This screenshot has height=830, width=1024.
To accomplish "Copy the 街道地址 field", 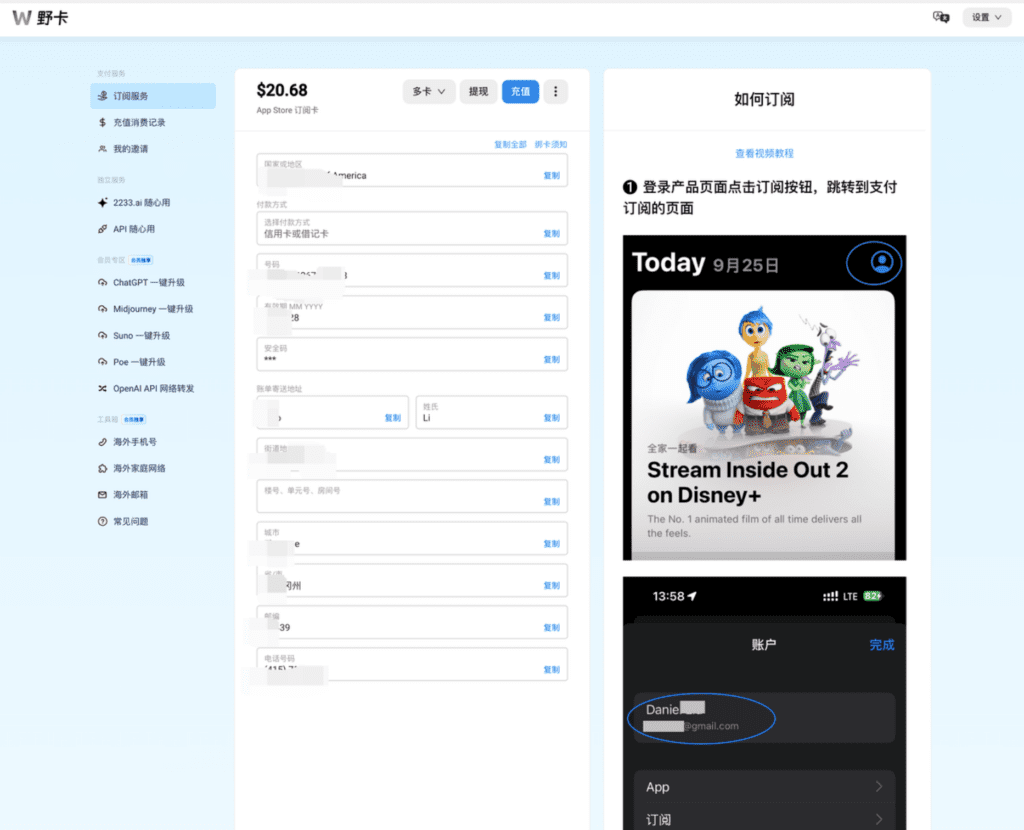I will point(552,460).
